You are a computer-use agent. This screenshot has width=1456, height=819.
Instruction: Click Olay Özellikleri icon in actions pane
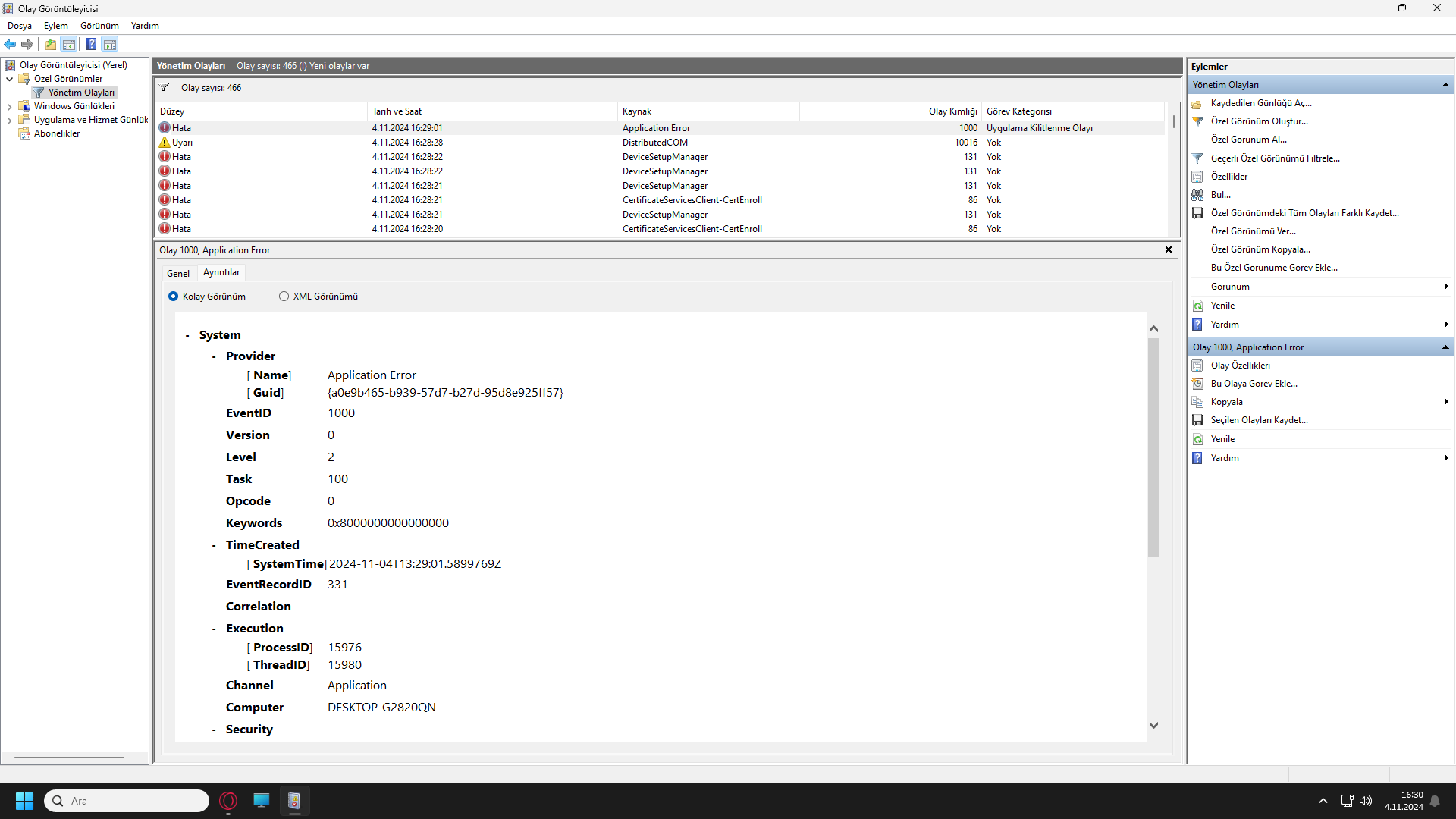point(1197,366)
